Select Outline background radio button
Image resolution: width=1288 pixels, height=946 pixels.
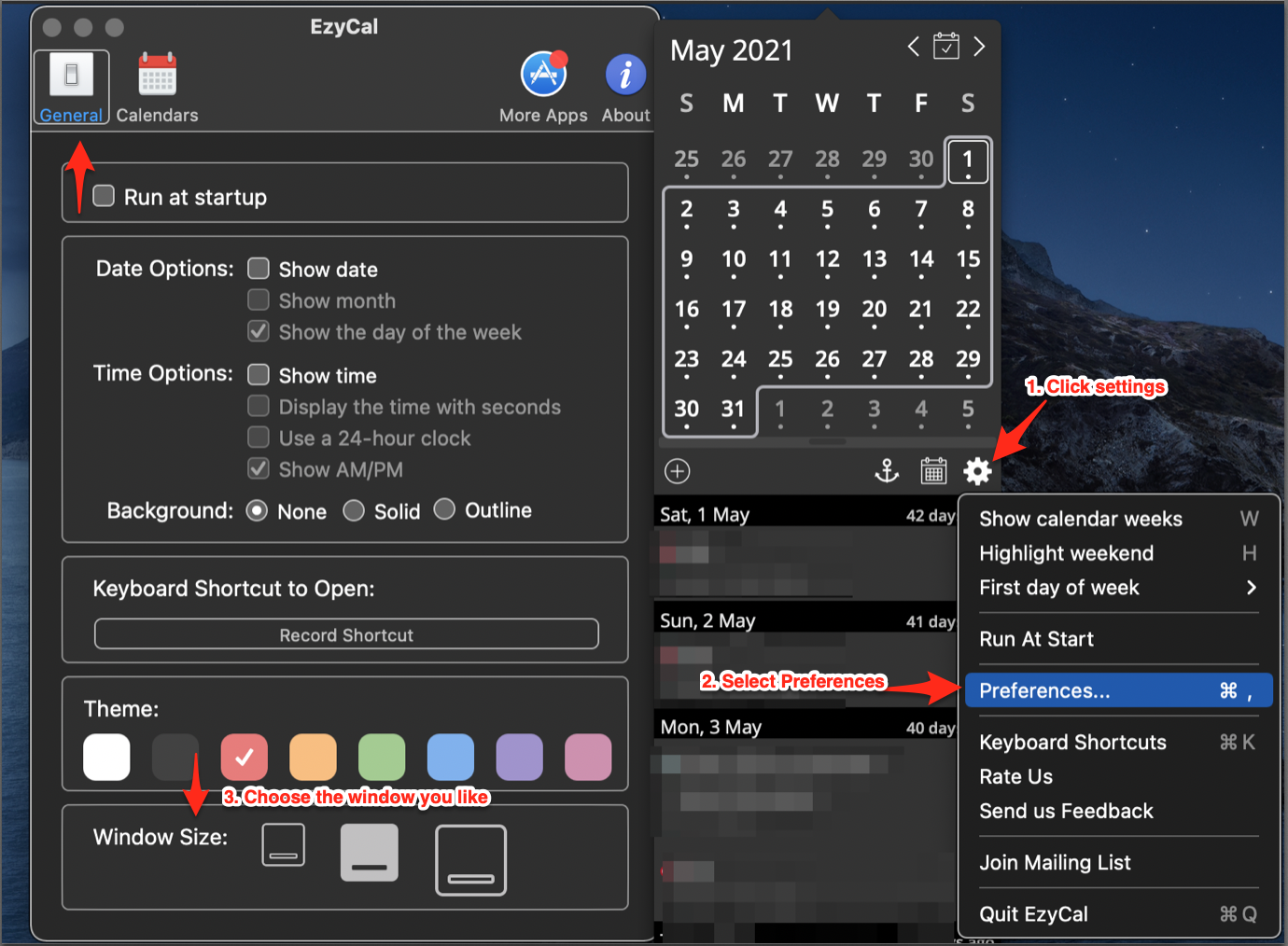click(x=444, y=509)
